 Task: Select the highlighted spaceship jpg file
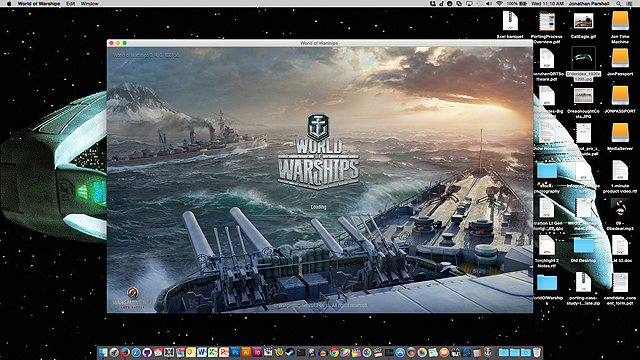tap(583, 58)
